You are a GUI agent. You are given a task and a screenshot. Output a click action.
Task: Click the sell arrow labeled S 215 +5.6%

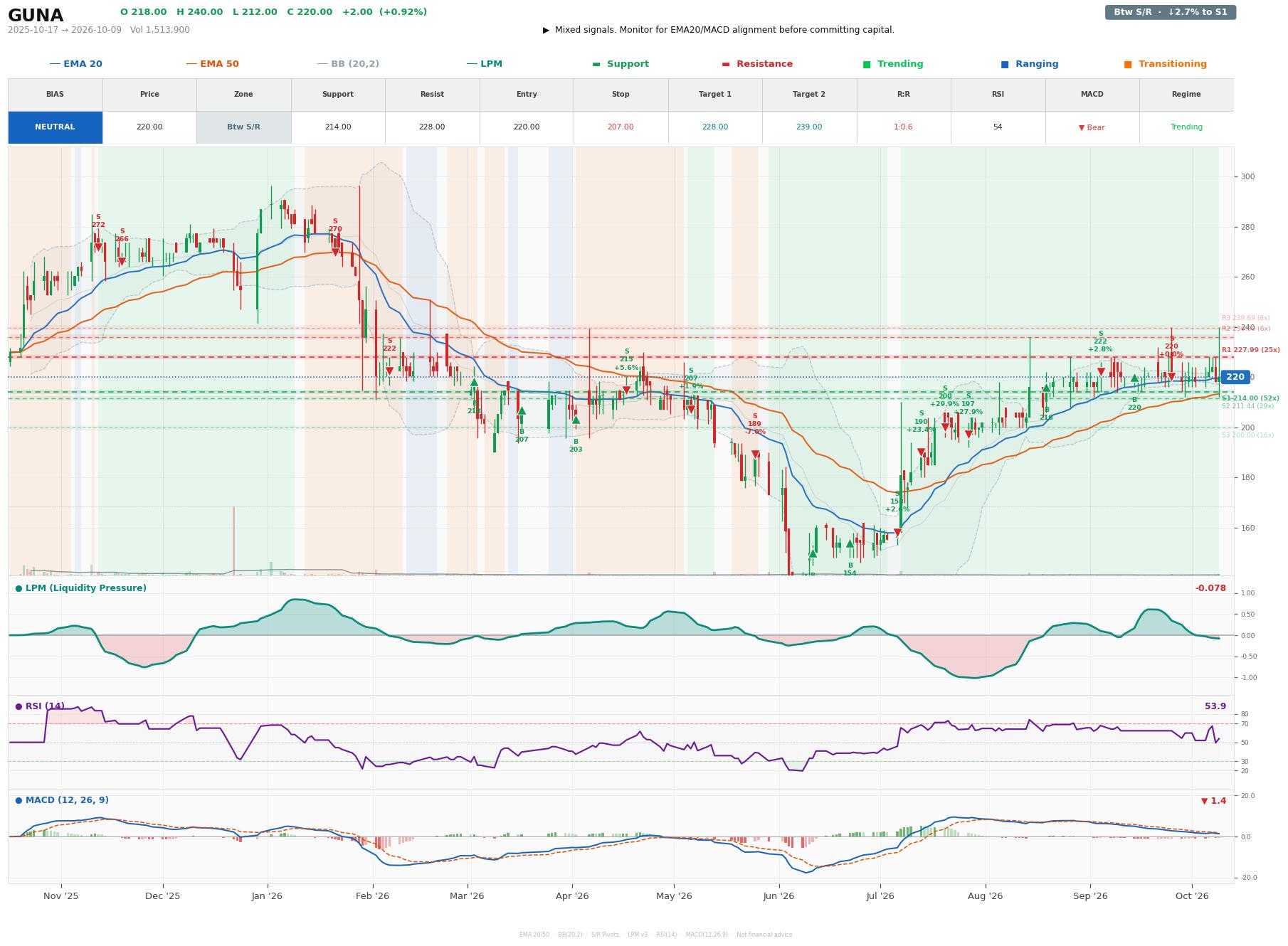(x=626, y=390)
